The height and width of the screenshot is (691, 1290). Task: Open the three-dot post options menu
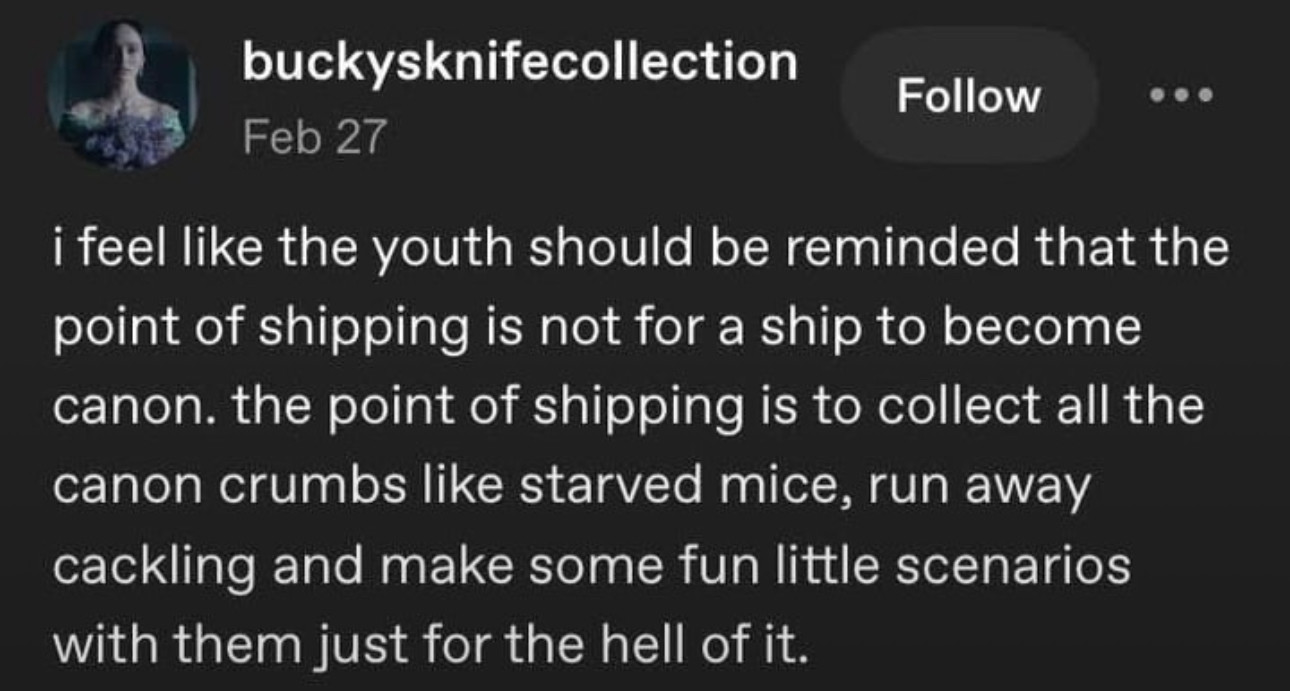point(1180,96)
